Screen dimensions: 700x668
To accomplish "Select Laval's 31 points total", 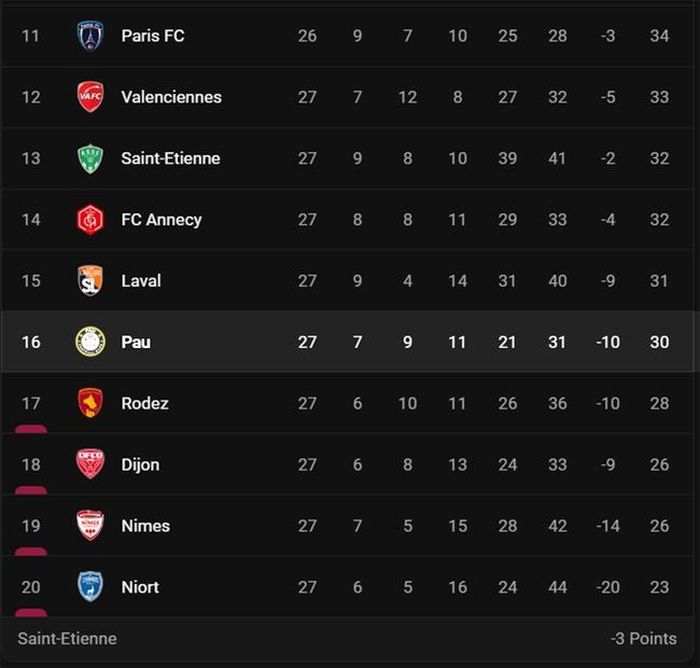I will 659,281.
